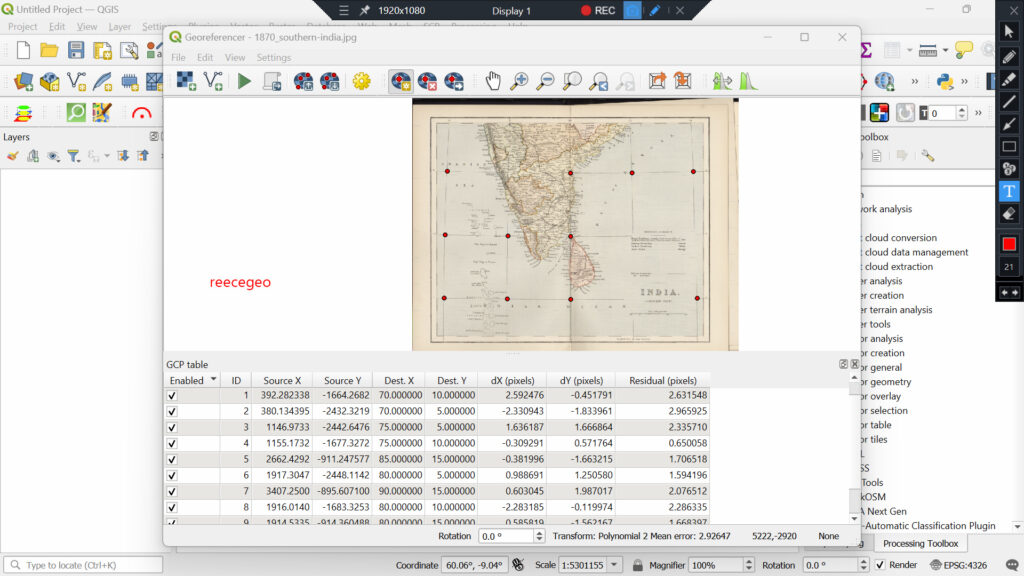Click Local Histogram Stretch icon
Screen dimensions: 1024x576
pyautogui.click(x=748, y=81)
